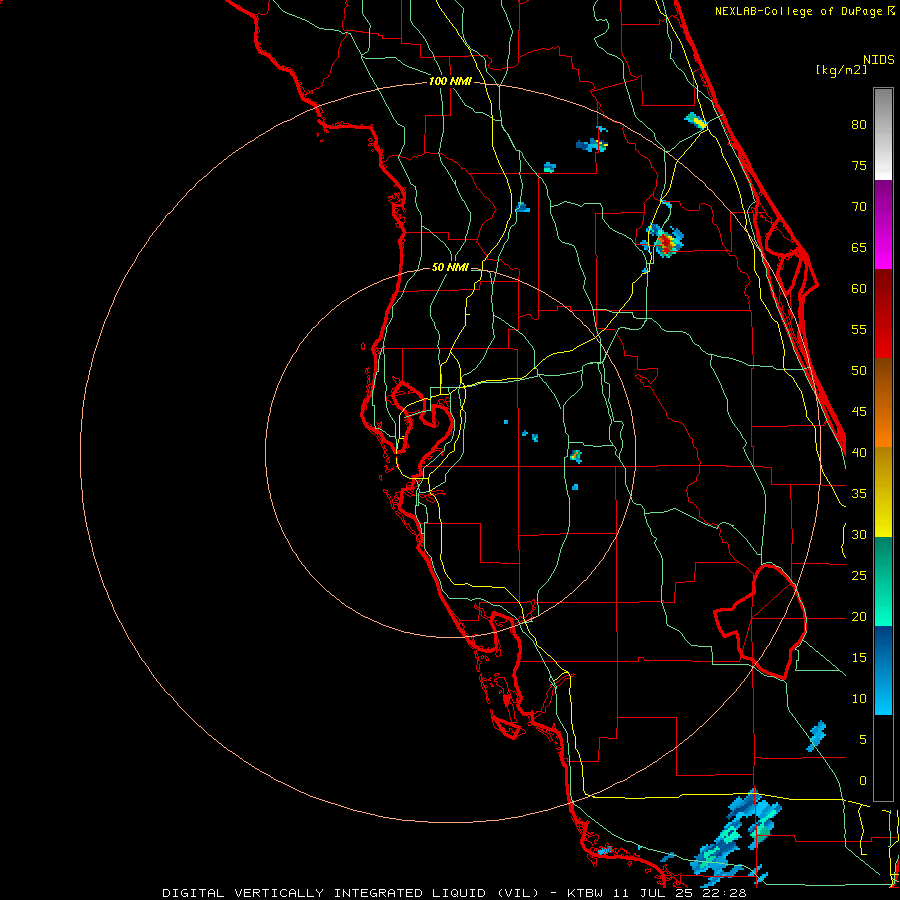Click the 75 value on the scale
Image resolution: width=900 pixels, height=900 pixels.
point(859,166)
